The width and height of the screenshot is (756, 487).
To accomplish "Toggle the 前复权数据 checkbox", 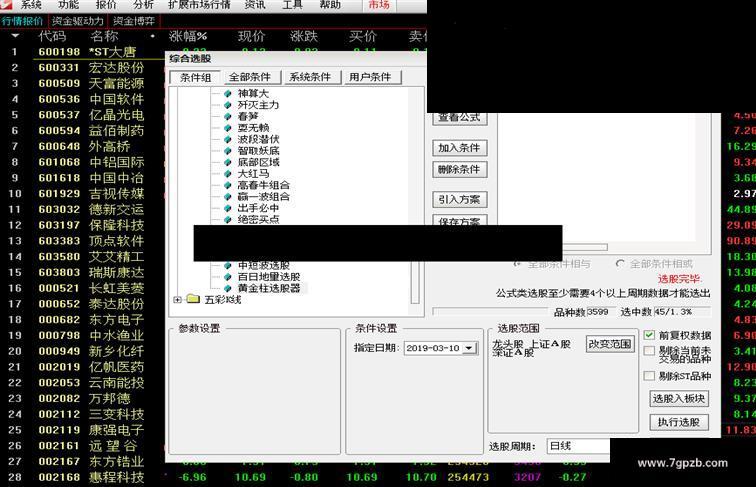I will (x=649, y=335).
